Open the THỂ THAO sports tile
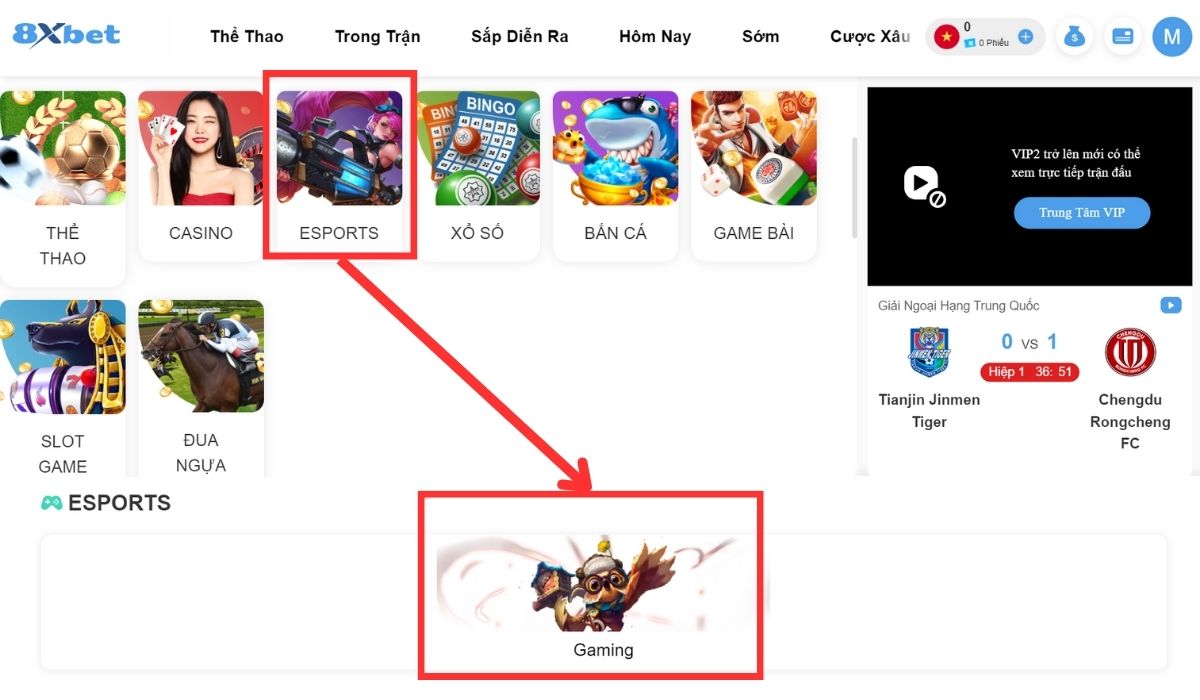This screenshot has width=1200, height=700. (62, 188)
